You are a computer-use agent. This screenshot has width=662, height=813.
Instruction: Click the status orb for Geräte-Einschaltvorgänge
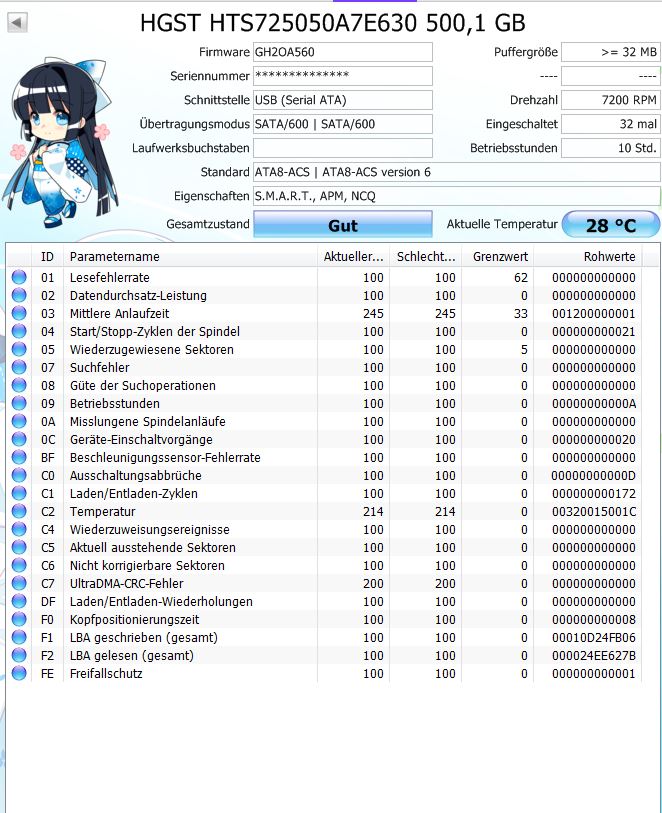[x=19, y=439]
